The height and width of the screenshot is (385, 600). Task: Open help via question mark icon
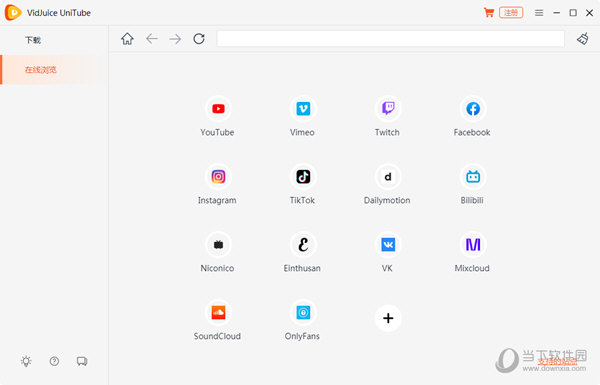coord(54,361)
